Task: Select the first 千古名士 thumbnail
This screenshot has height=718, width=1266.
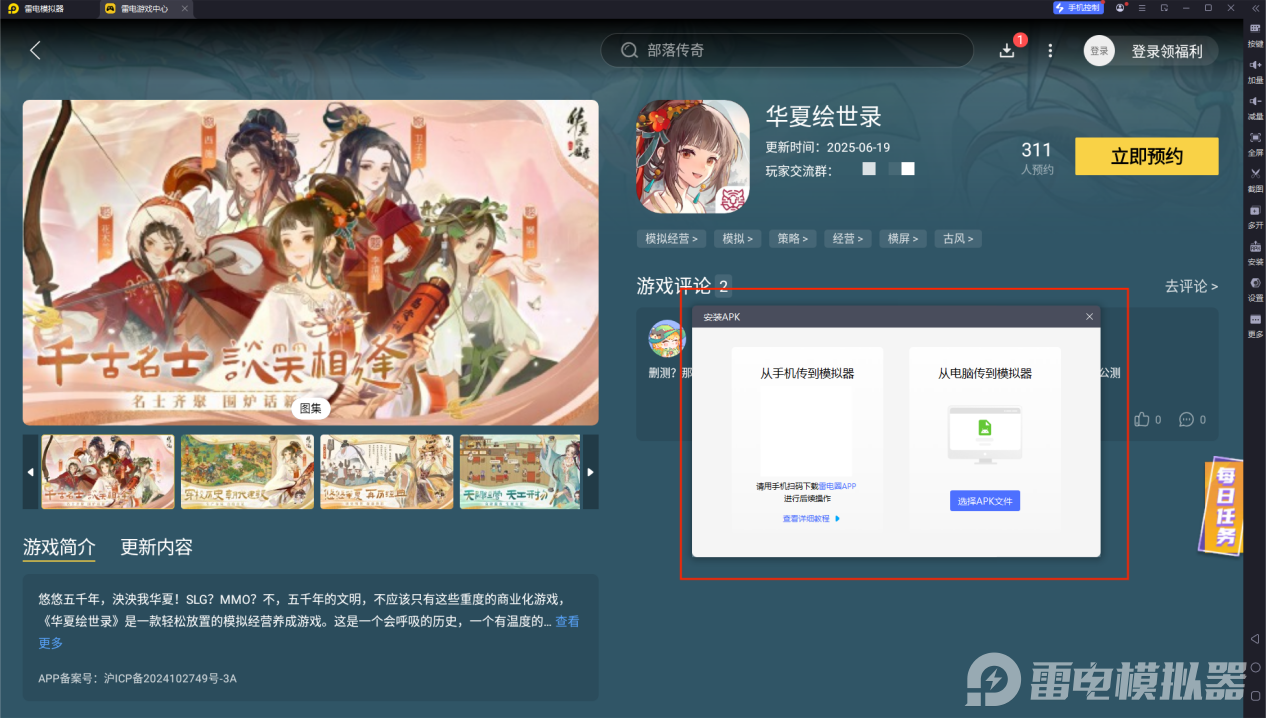Action: pyautogui.click(x=108, y=472)
